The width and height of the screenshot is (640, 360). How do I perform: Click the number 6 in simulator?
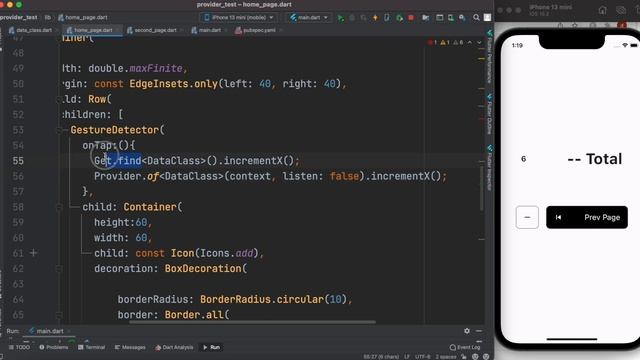[x=524, y=159]
